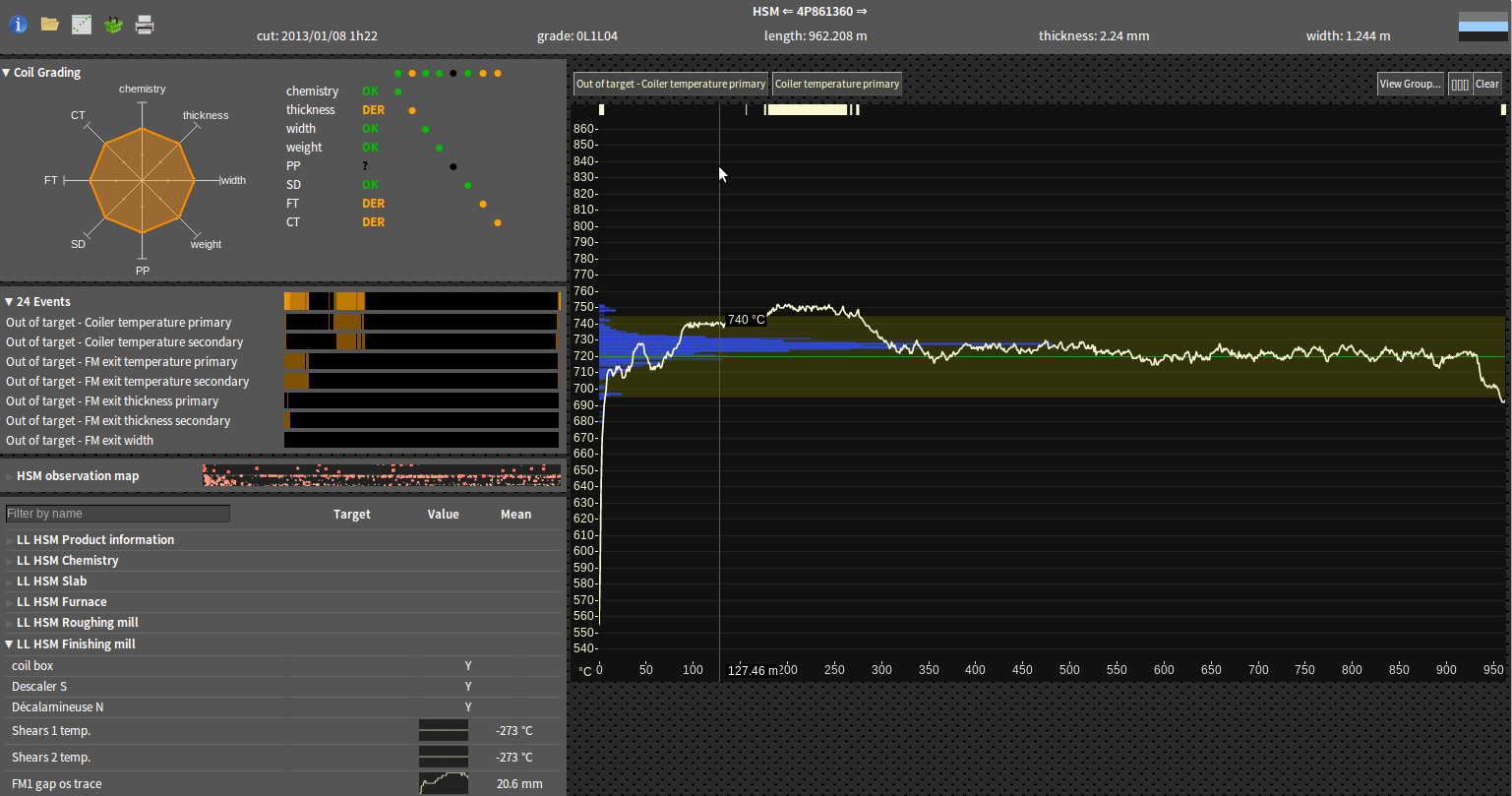The image size is (1512, 796).
Task: Click the green shopping basket icon
Action: pyautogui.click(x=113, y=25)
